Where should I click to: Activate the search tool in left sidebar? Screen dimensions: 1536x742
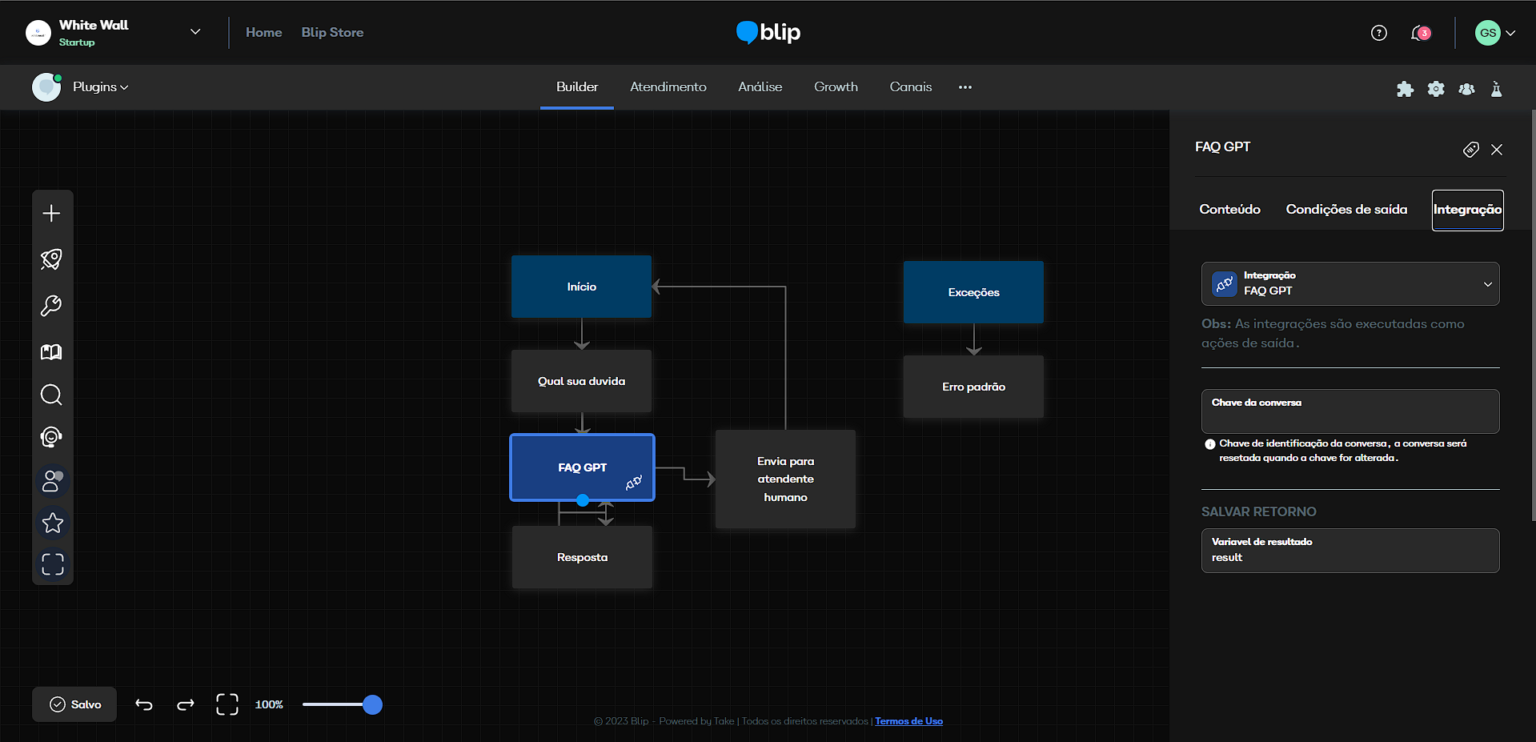pyautogui.click(x=51, y=394)
